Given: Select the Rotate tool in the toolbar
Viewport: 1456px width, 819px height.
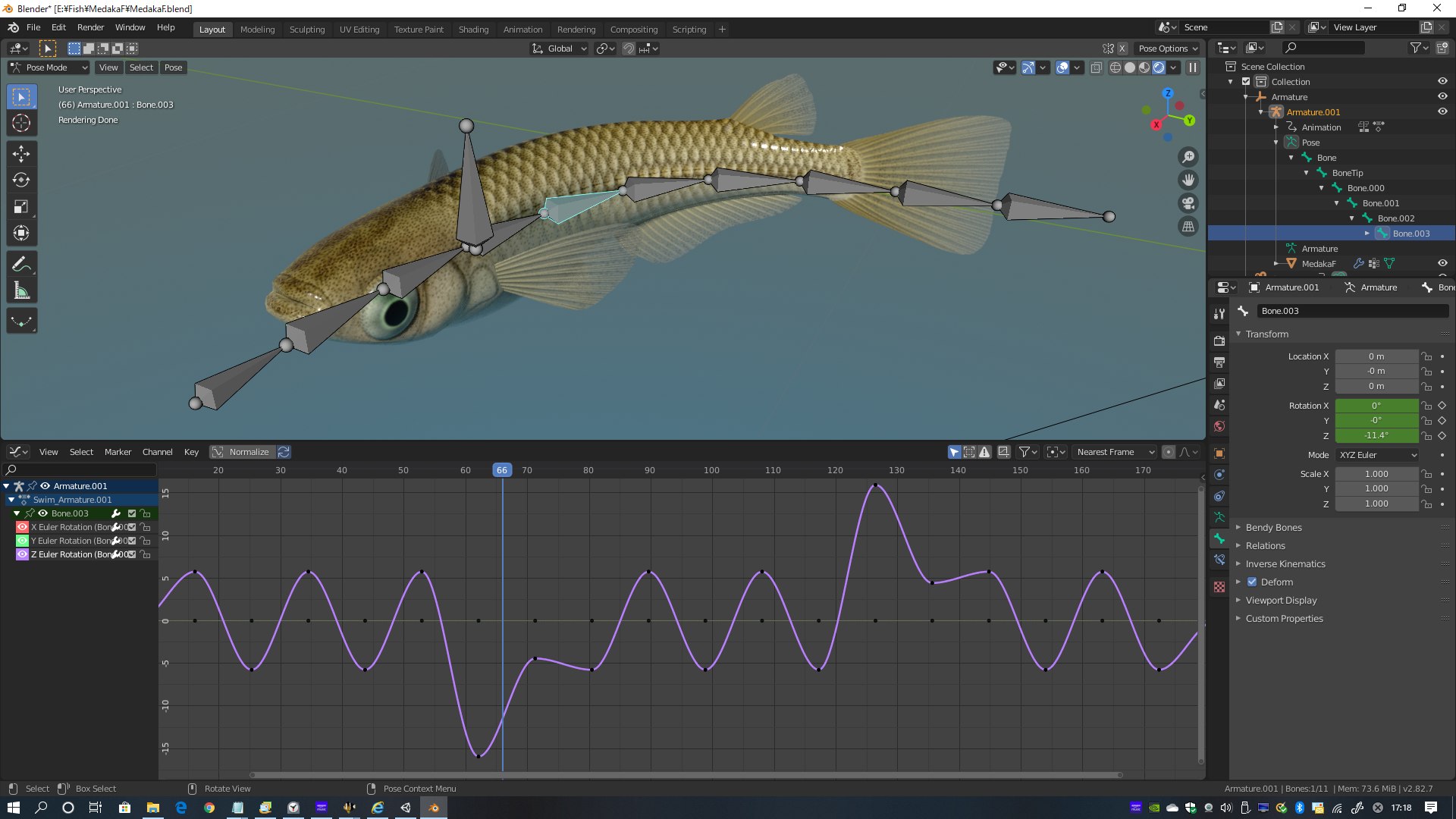Looking at the screenshot, I should coord(21,180).
